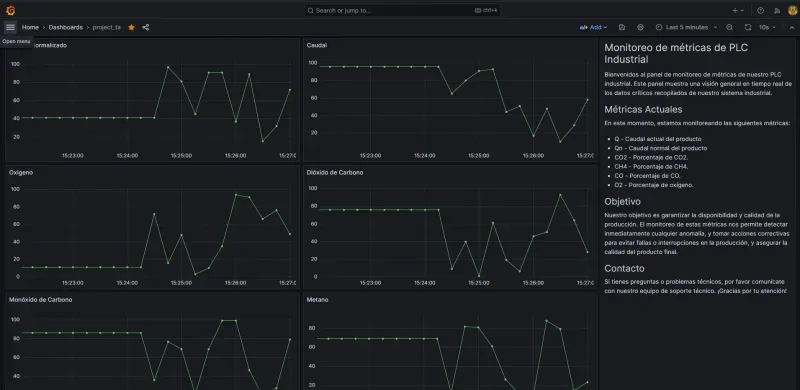
Task: Click the Métricas Actuales heading
Action: pyautogui.click(x=643, y=109)
